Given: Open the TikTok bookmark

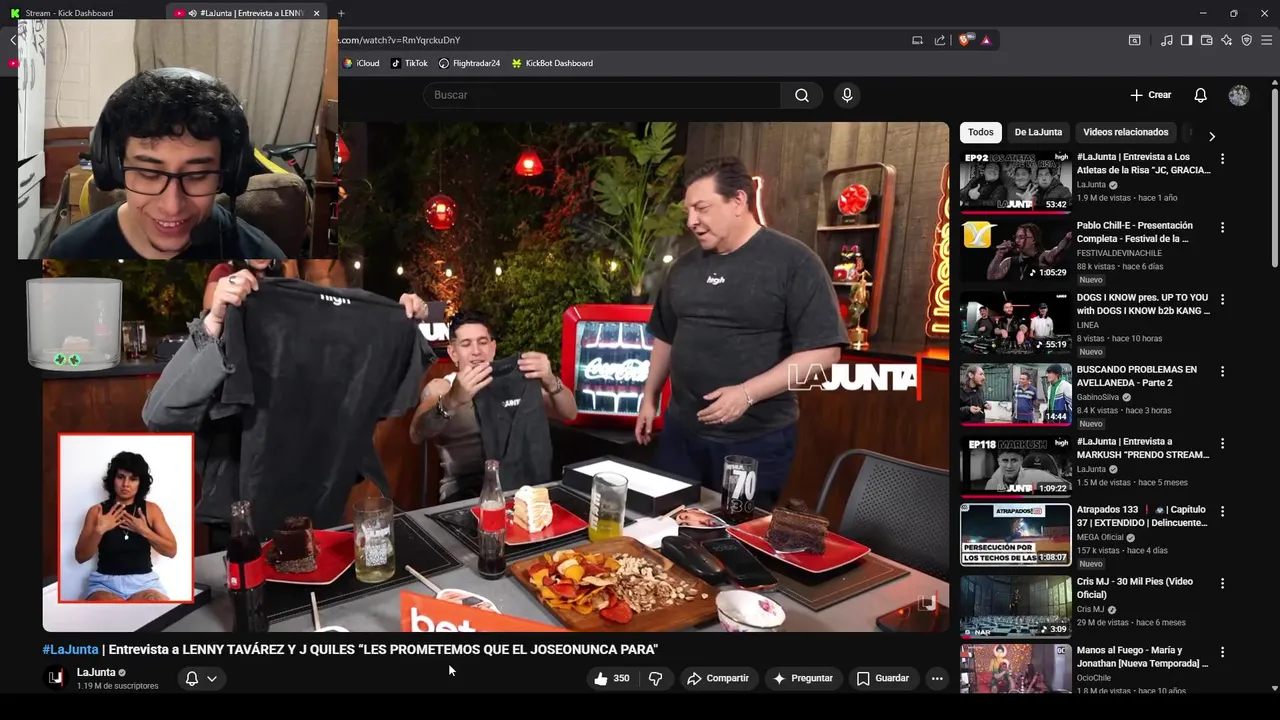Looking at the screenshot, I should tap(409, 63).
